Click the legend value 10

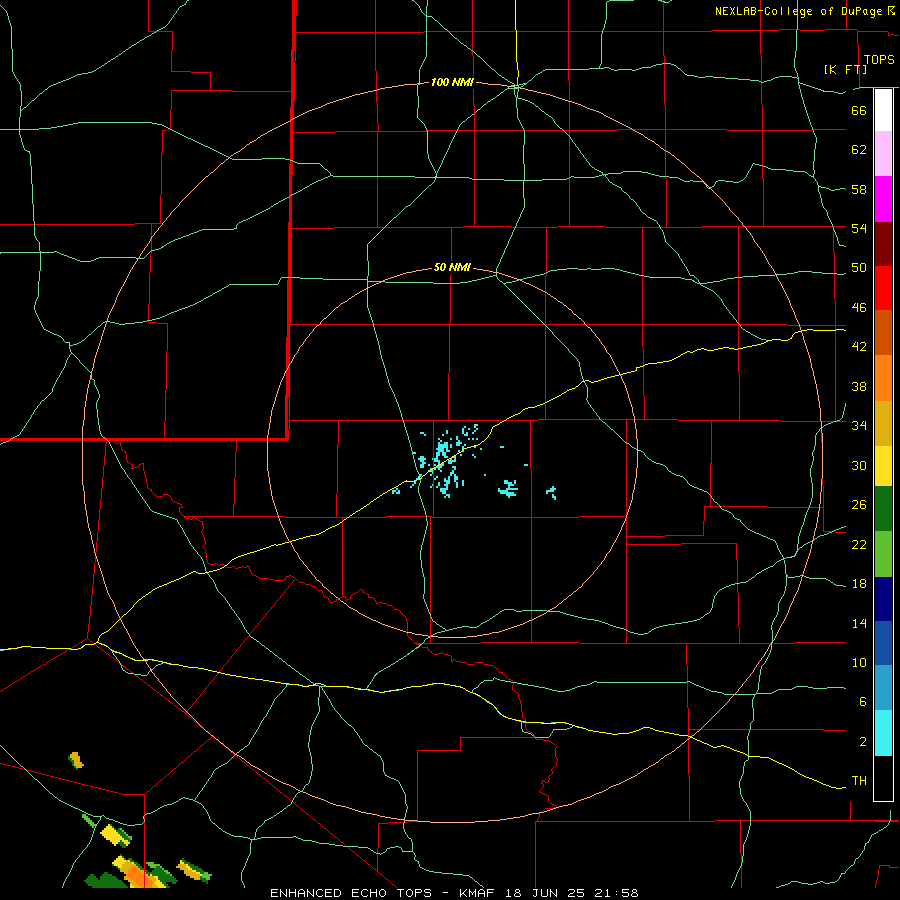click(x=859, y=662)
